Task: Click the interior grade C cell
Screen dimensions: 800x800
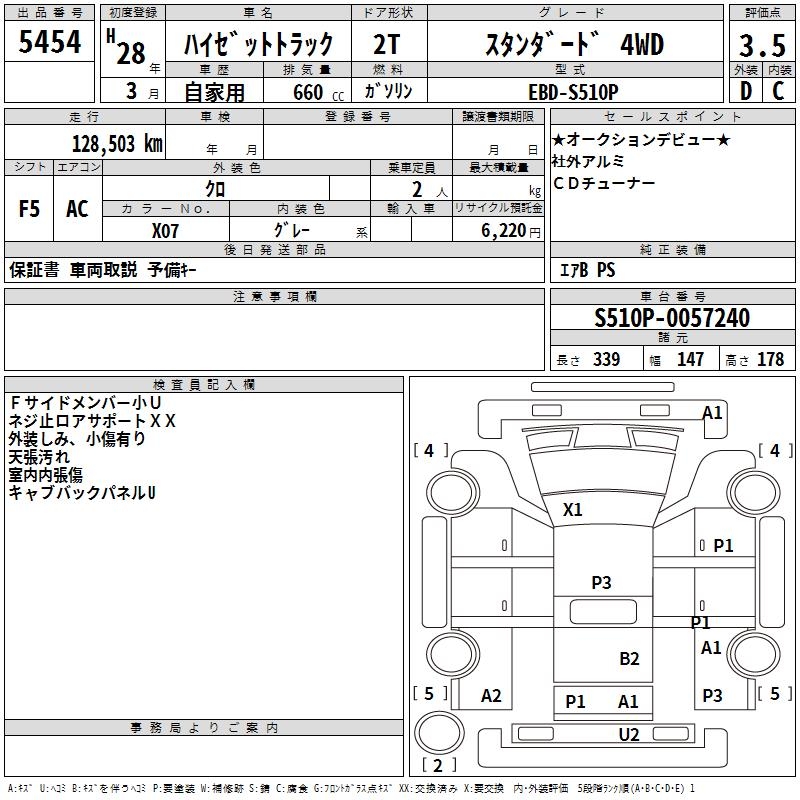Action: pyautogui.click(x=778, y=90)
